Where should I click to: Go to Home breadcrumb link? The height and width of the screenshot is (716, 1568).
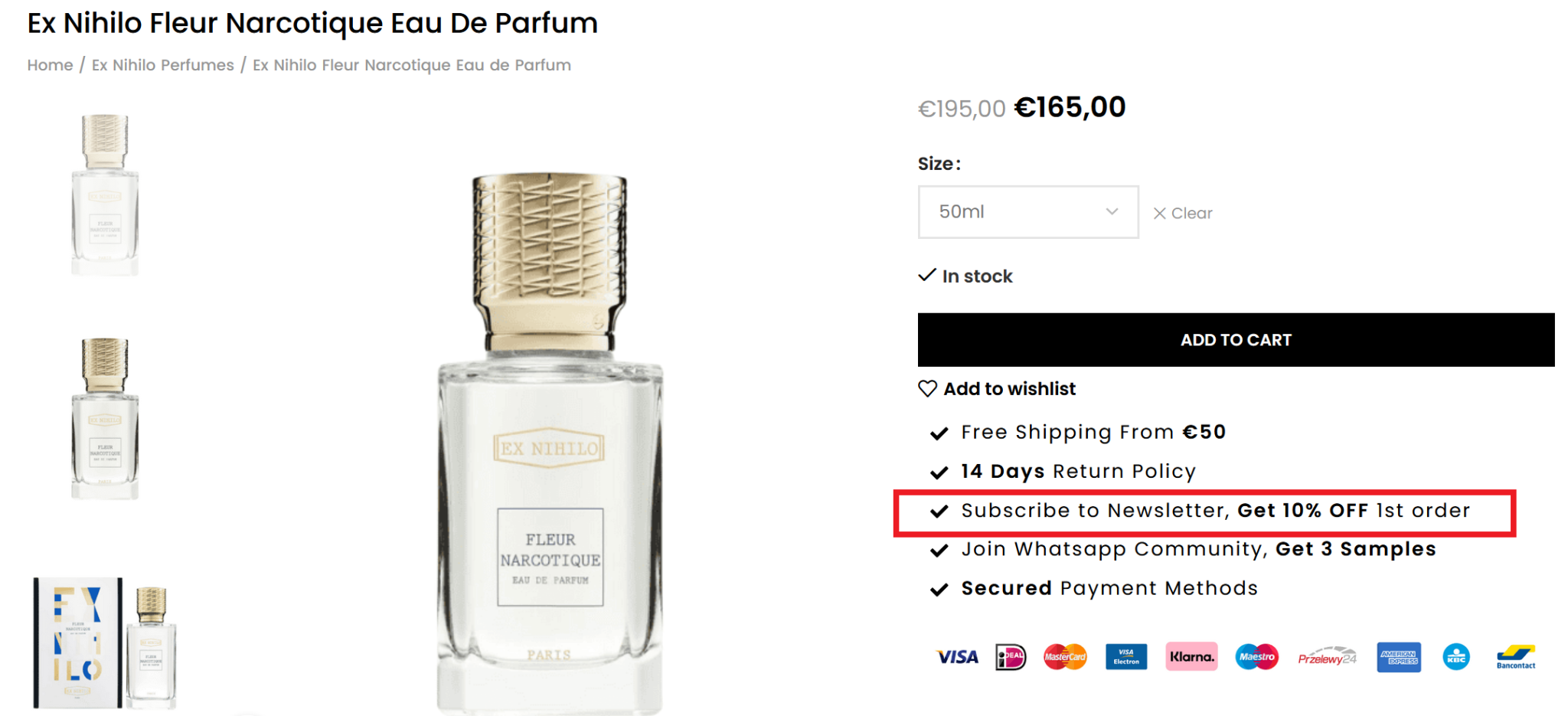click(51, 65)
